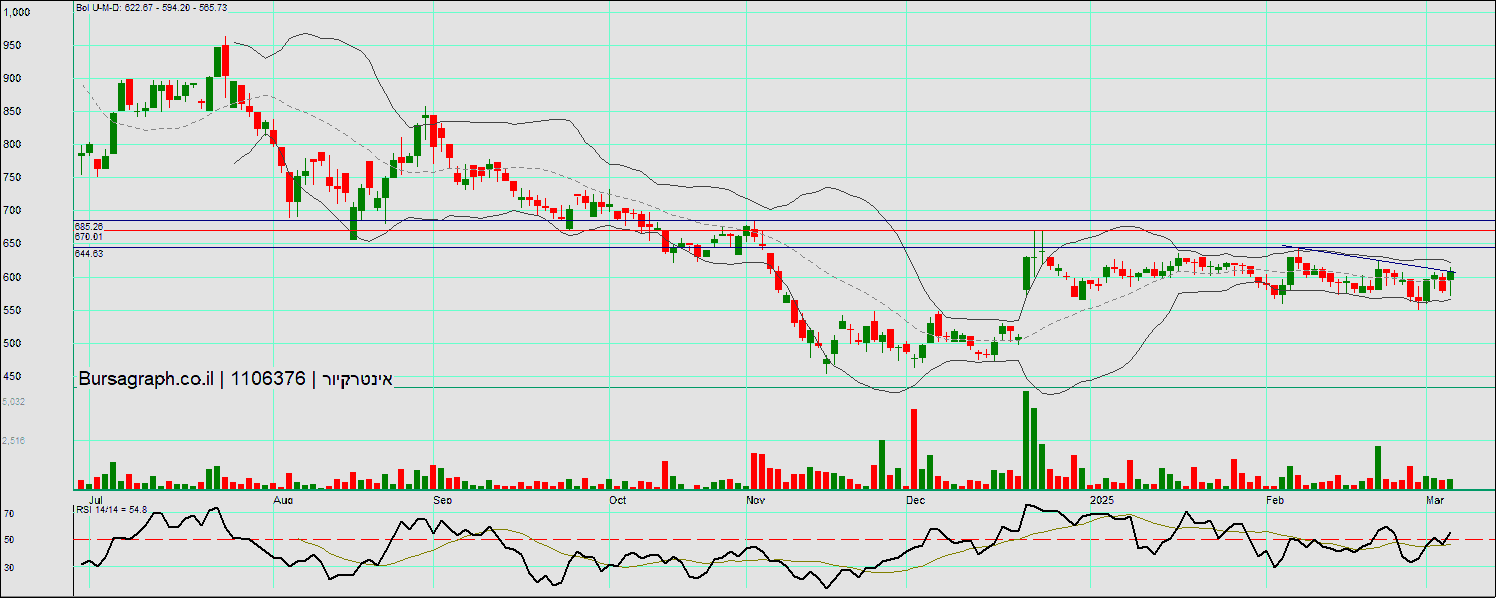Click the 2,516 volume axis label
Viewport: 1496px width, 598px height.
tap(14, 441)
